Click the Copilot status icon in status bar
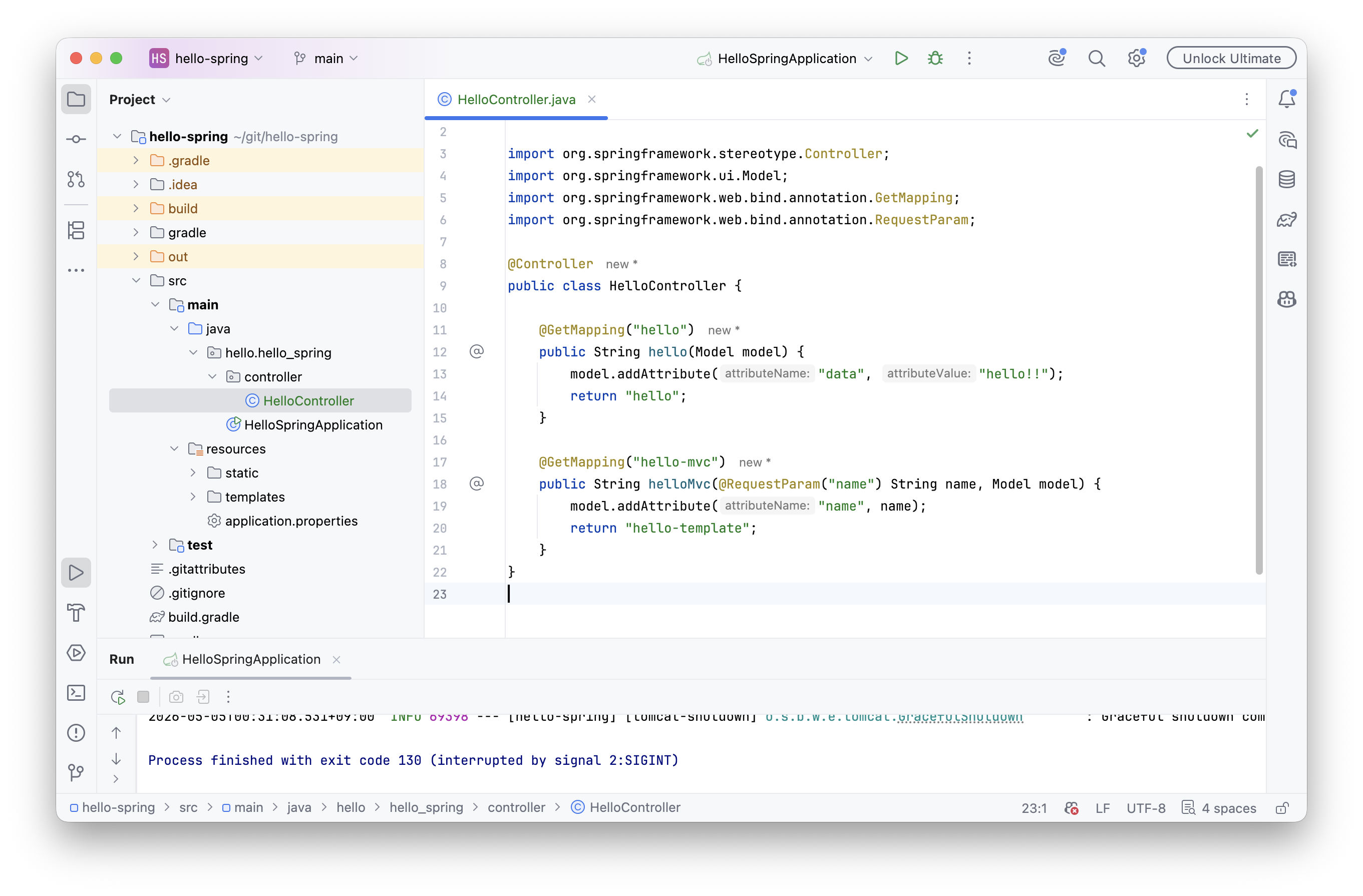 click(1072, 808)
